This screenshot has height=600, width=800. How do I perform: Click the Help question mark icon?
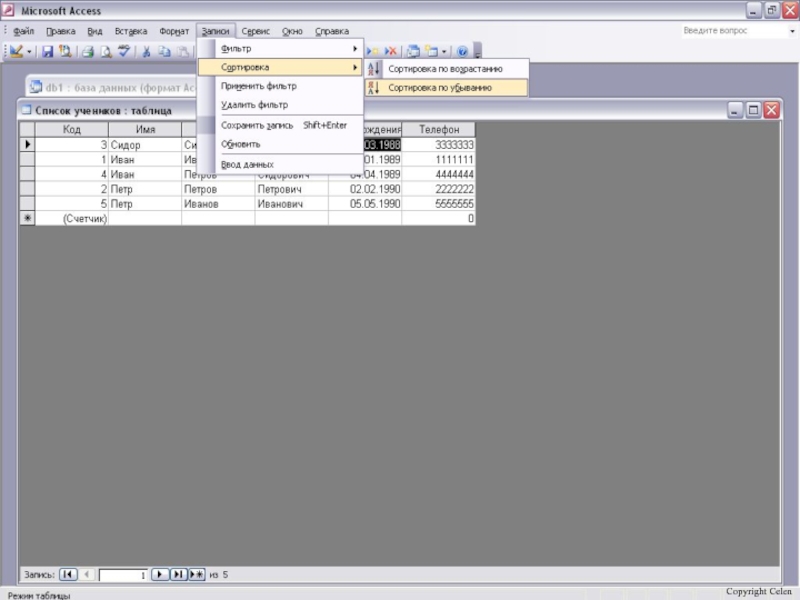pos(462,51)
